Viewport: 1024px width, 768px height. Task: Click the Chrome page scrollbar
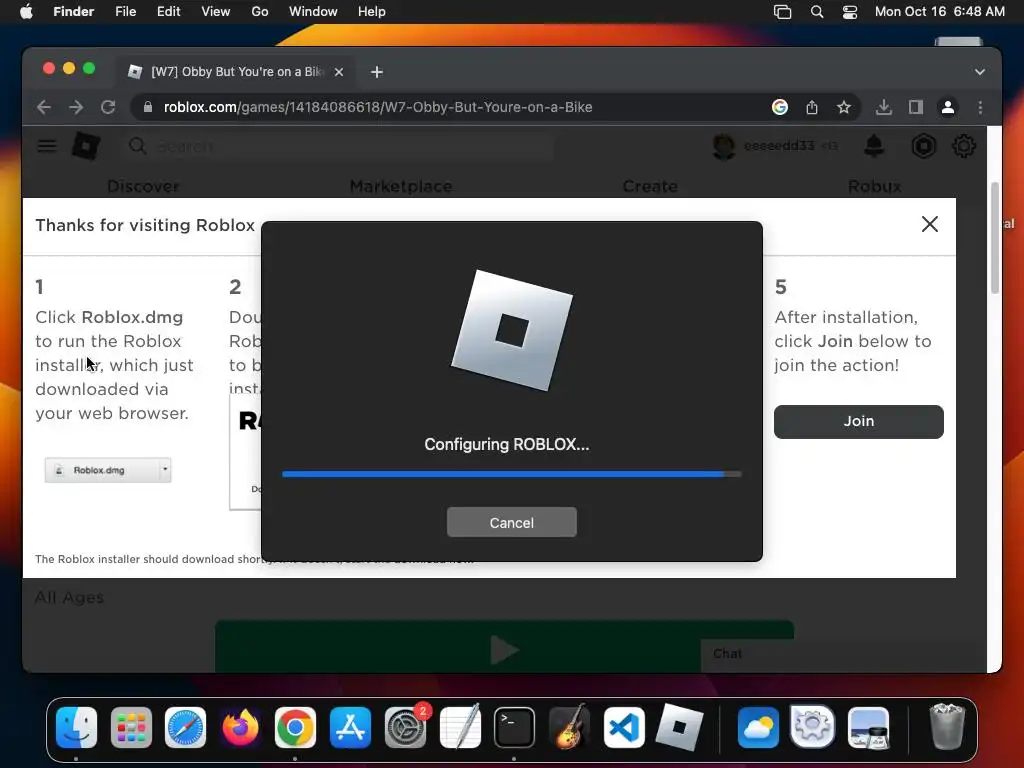click(995, 238)
